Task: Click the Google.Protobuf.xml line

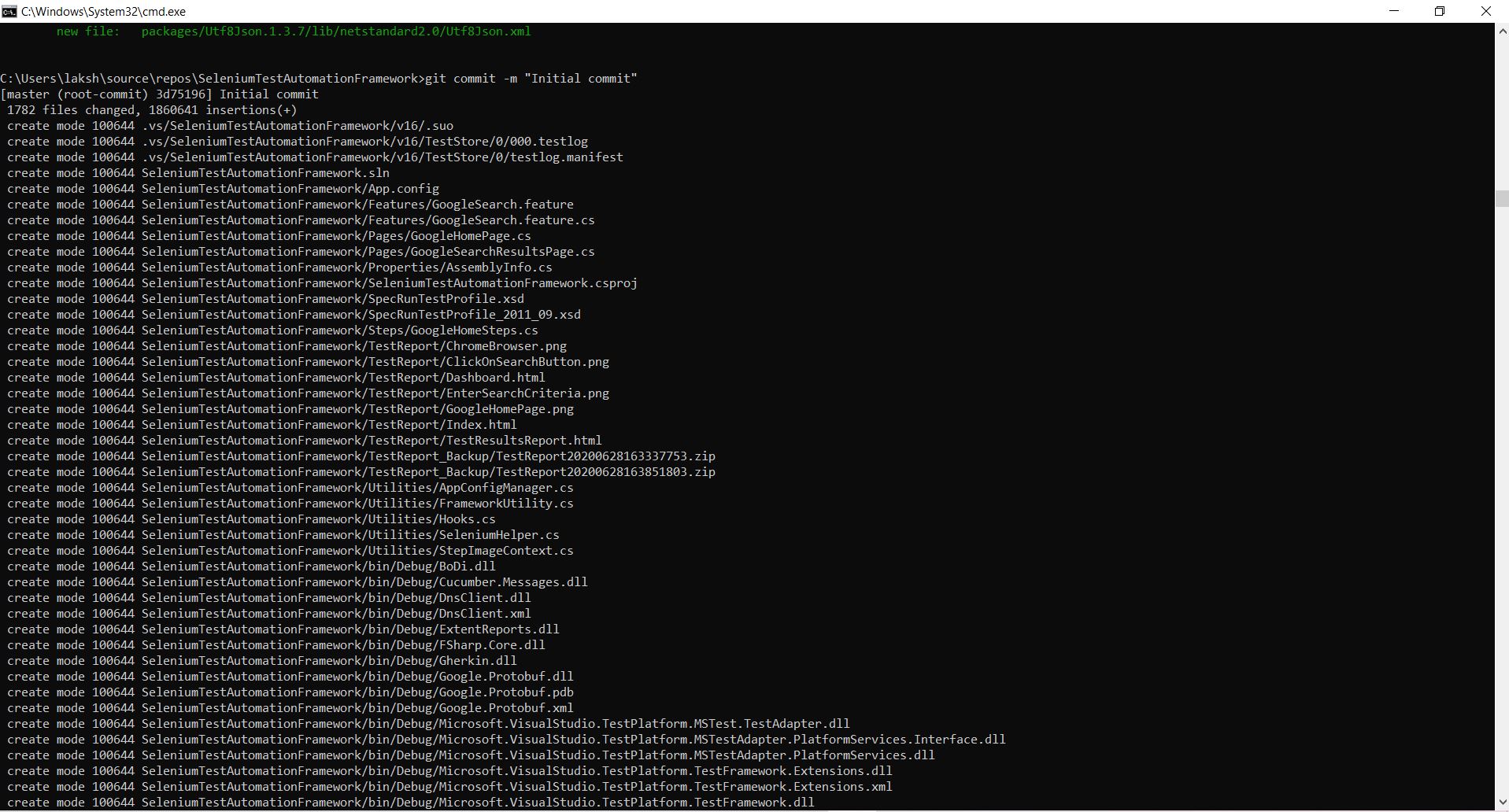Action: point(290,708)
